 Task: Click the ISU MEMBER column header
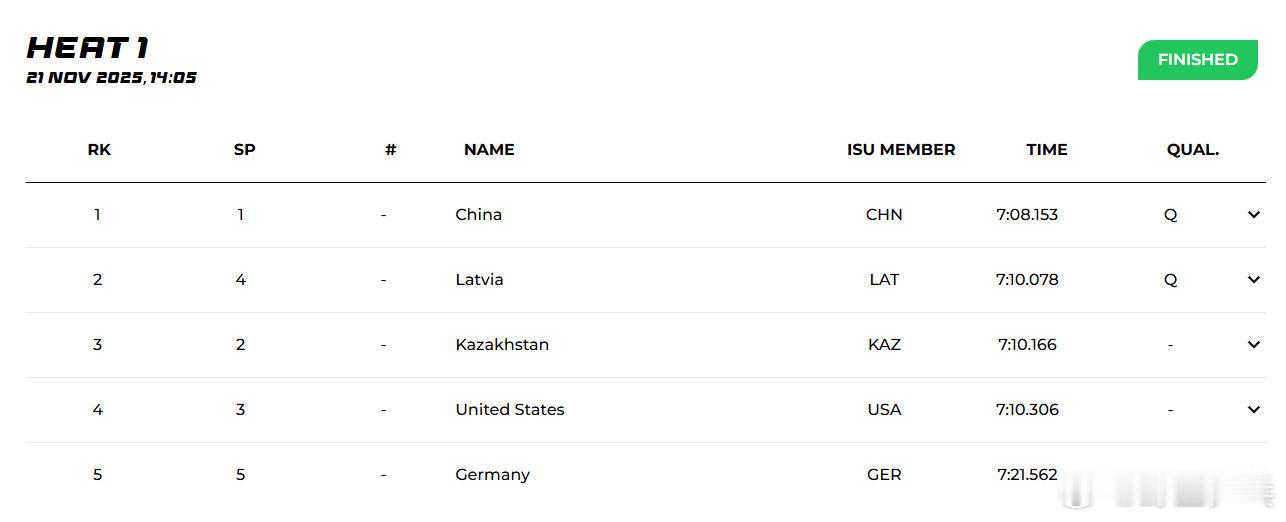click(x=901, y=150)
